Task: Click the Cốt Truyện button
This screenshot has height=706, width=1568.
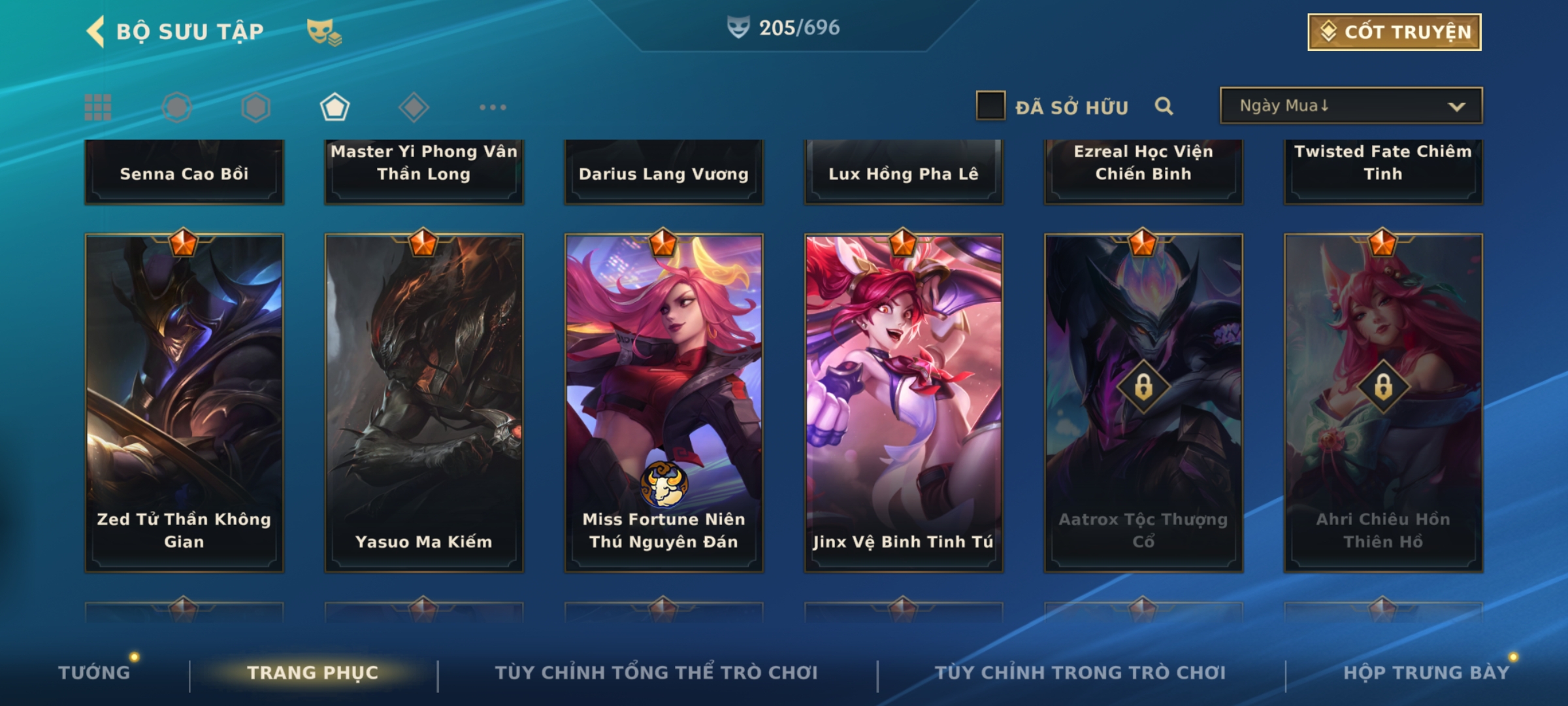Action: (1394, 32)
